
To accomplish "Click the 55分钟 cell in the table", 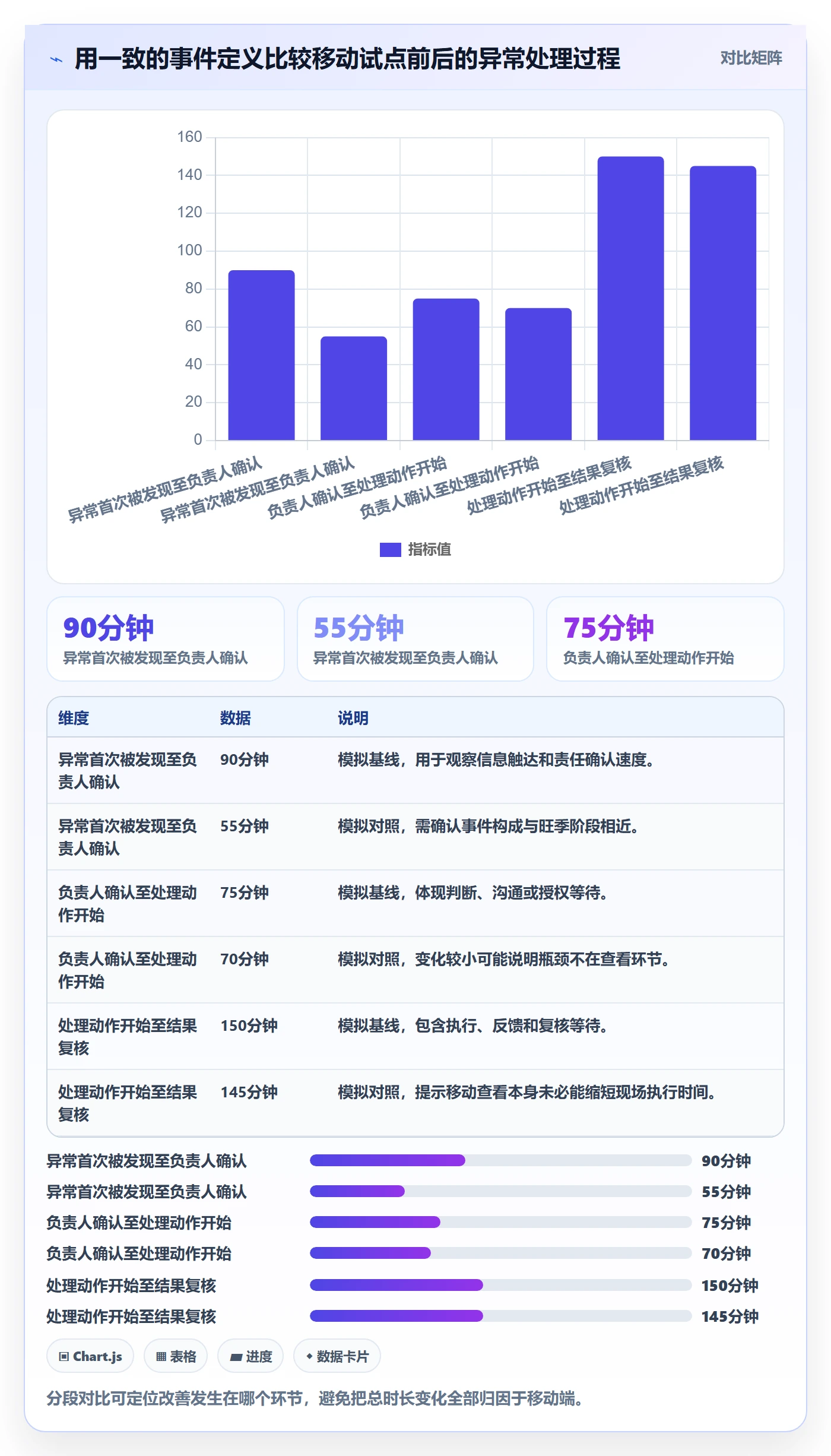I will [x=245, y=826].
